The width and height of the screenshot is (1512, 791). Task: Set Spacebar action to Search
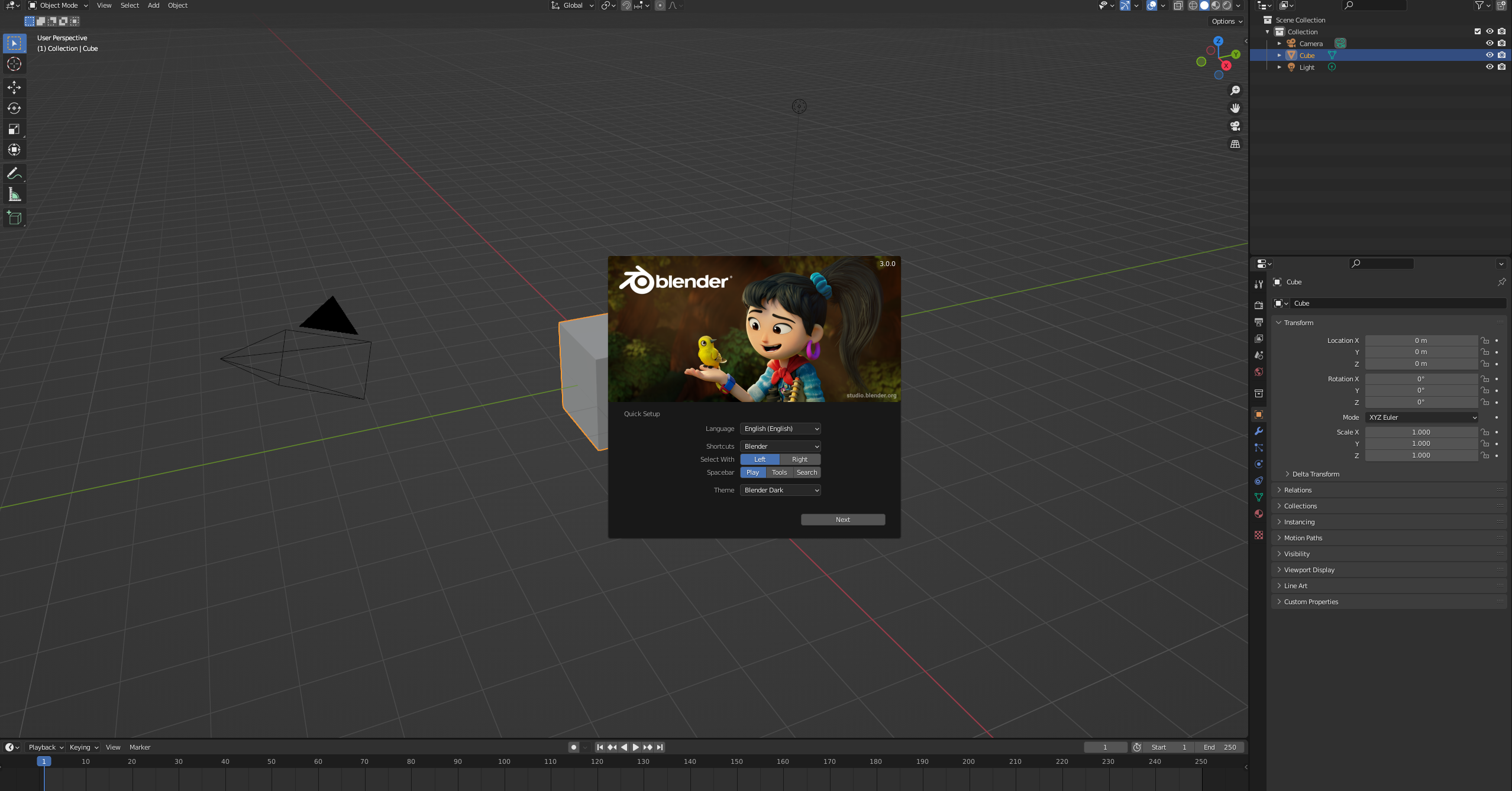click(806, 472)
